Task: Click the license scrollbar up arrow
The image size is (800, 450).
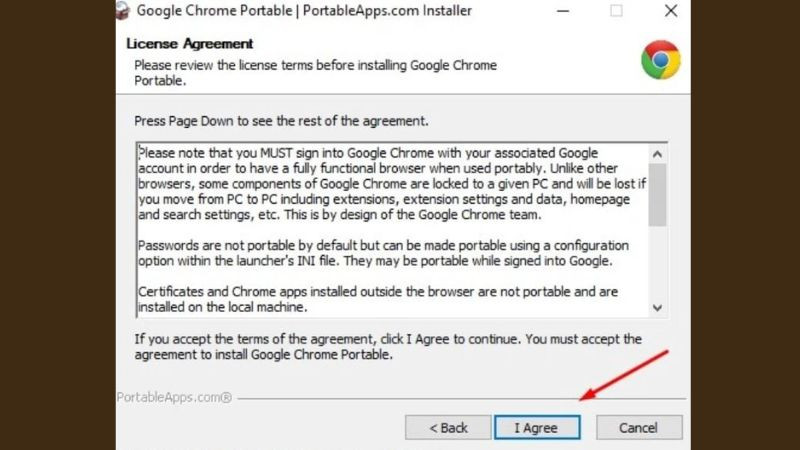Action: pyautogui.click(x=657, y=154)
